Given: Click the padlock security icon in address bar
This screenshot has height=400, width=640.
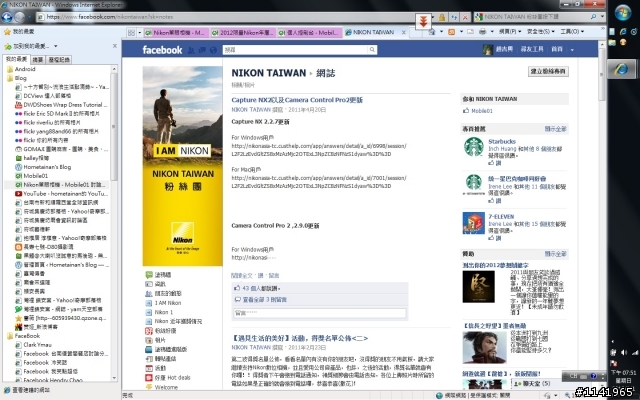Looking at the screenshot, I should point(442,17).
